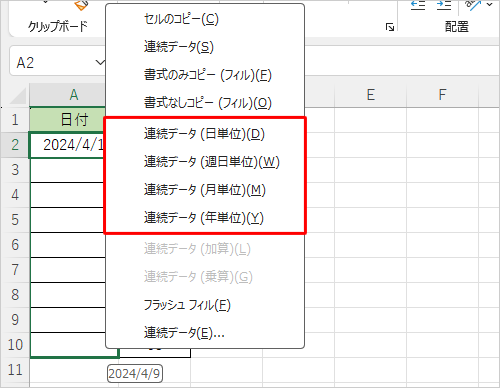This screenshot has width=500, height=388.
Task: Click cell A1 labeled 日付
Action: 68,120
